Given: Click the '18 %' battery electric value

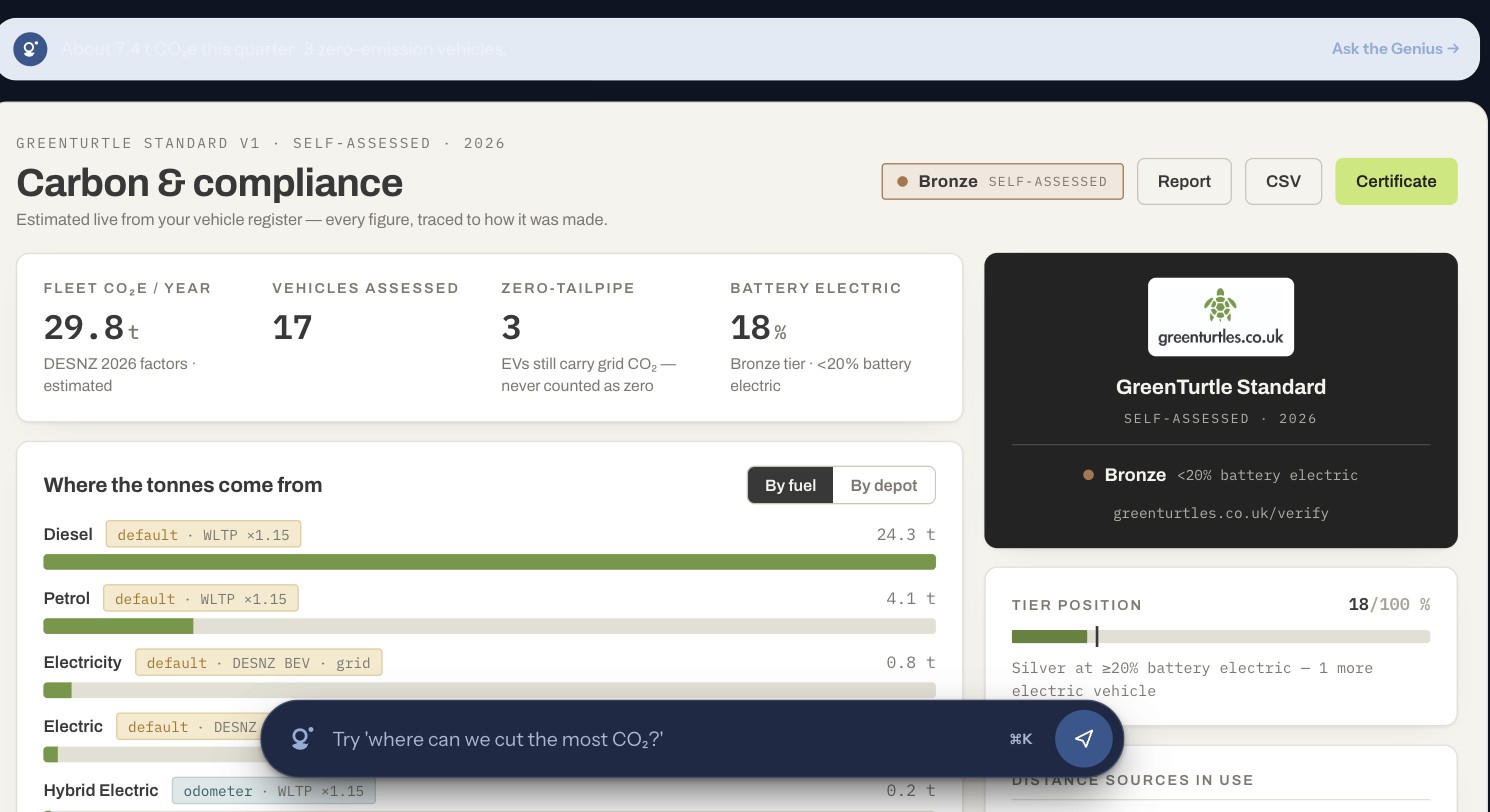Looking at the screenshot, I should coord(758,327).
